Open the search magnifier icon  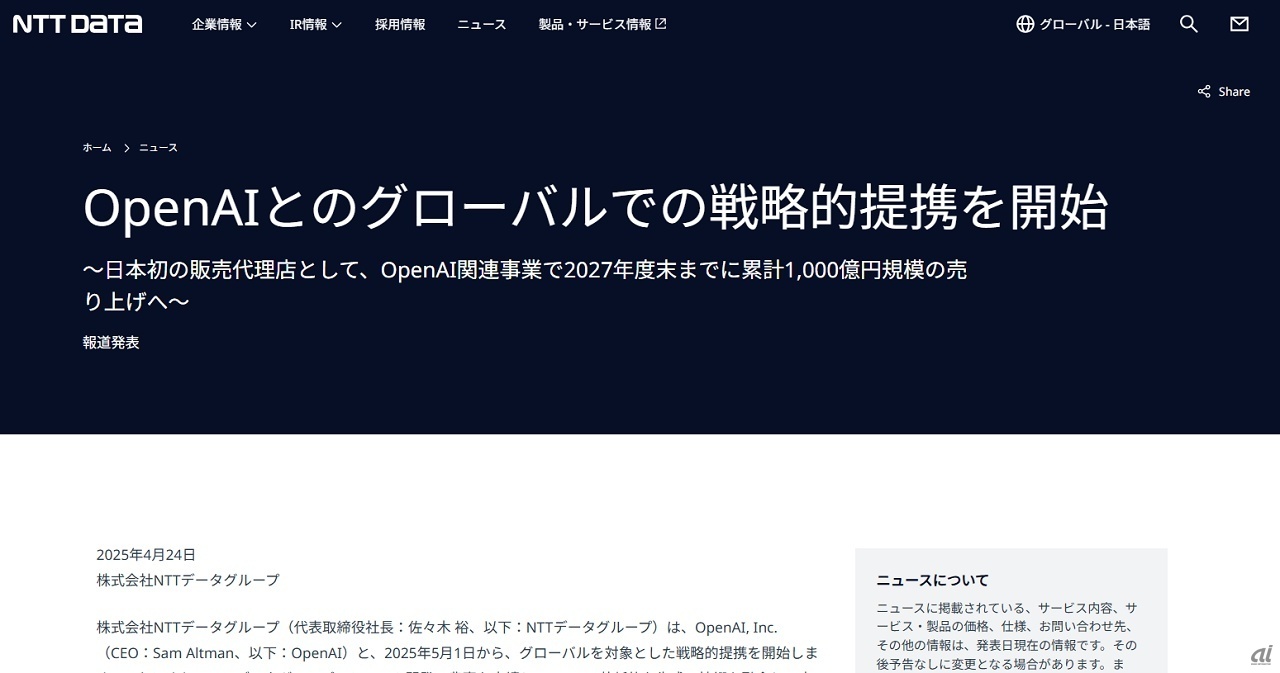1189,24
